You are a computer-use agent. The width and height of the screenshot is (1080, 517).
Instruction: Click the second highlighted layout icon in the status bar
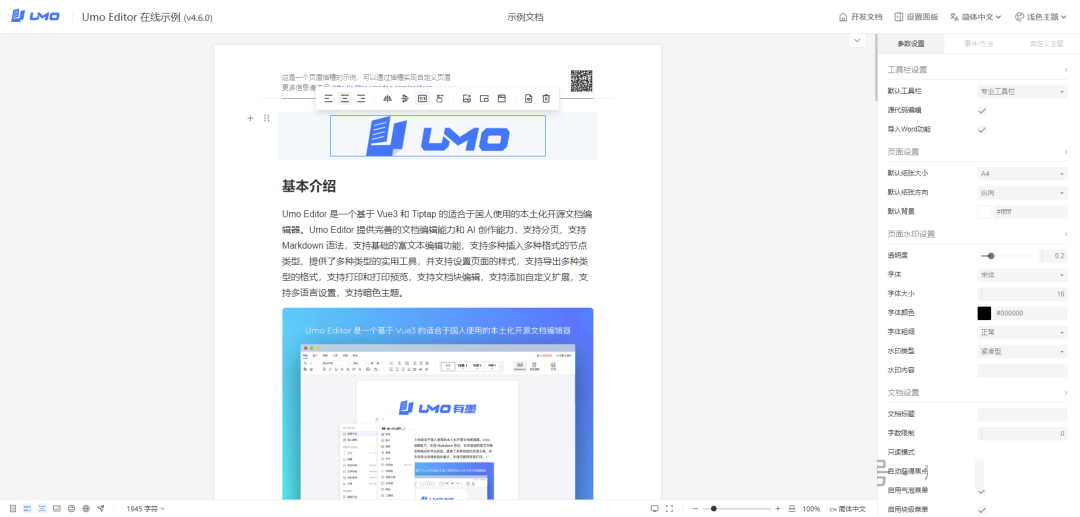tap(28, 509)
